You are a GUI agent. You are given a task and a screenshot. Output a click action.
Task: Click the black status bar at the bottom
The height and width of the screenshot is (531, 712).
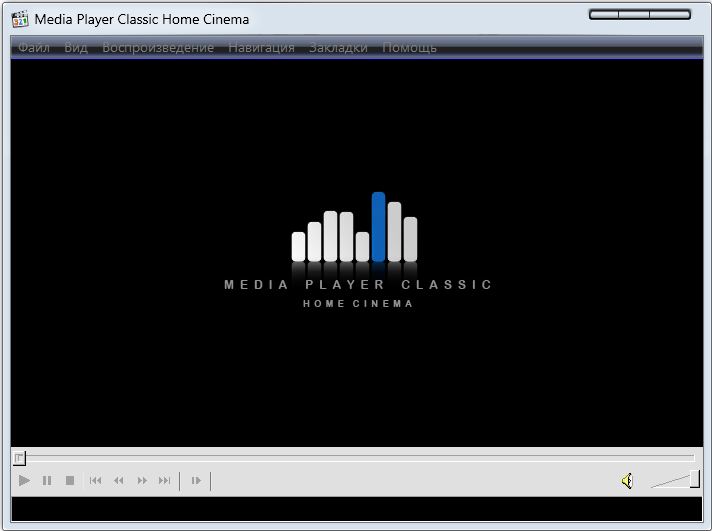[x=356, y=509]
